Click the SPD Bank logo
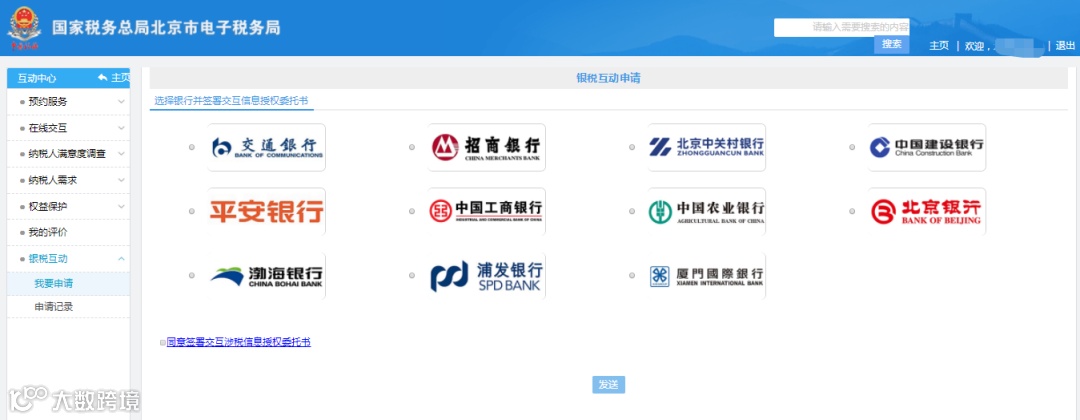Screen dimensions: 1080x420 point(486,275)
